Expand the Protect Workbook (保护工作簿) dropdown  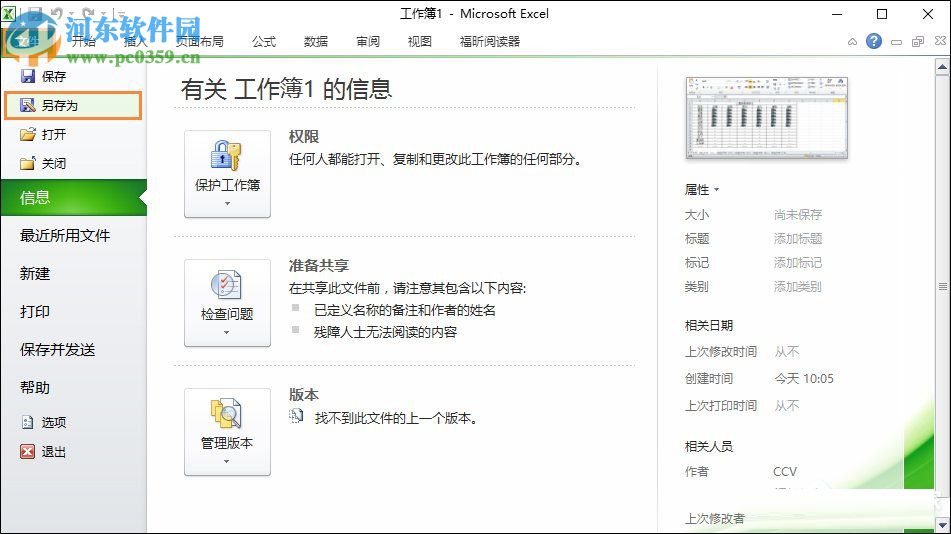pyautogui.click(x=227, y=174)
